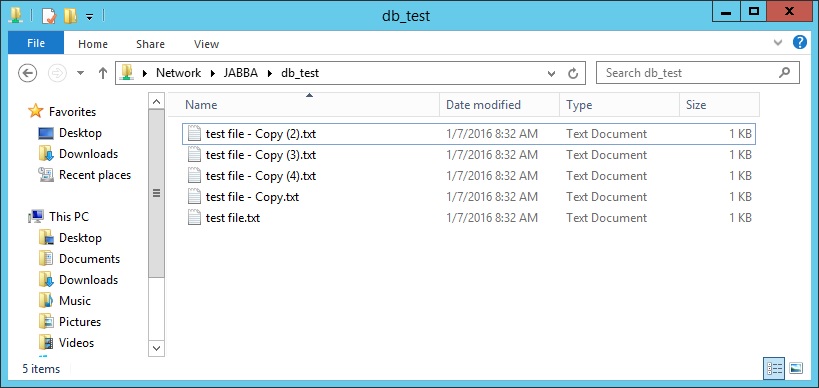The image size is (819, 388).
Task: Open Music under This PC
Action: [75, 301]
